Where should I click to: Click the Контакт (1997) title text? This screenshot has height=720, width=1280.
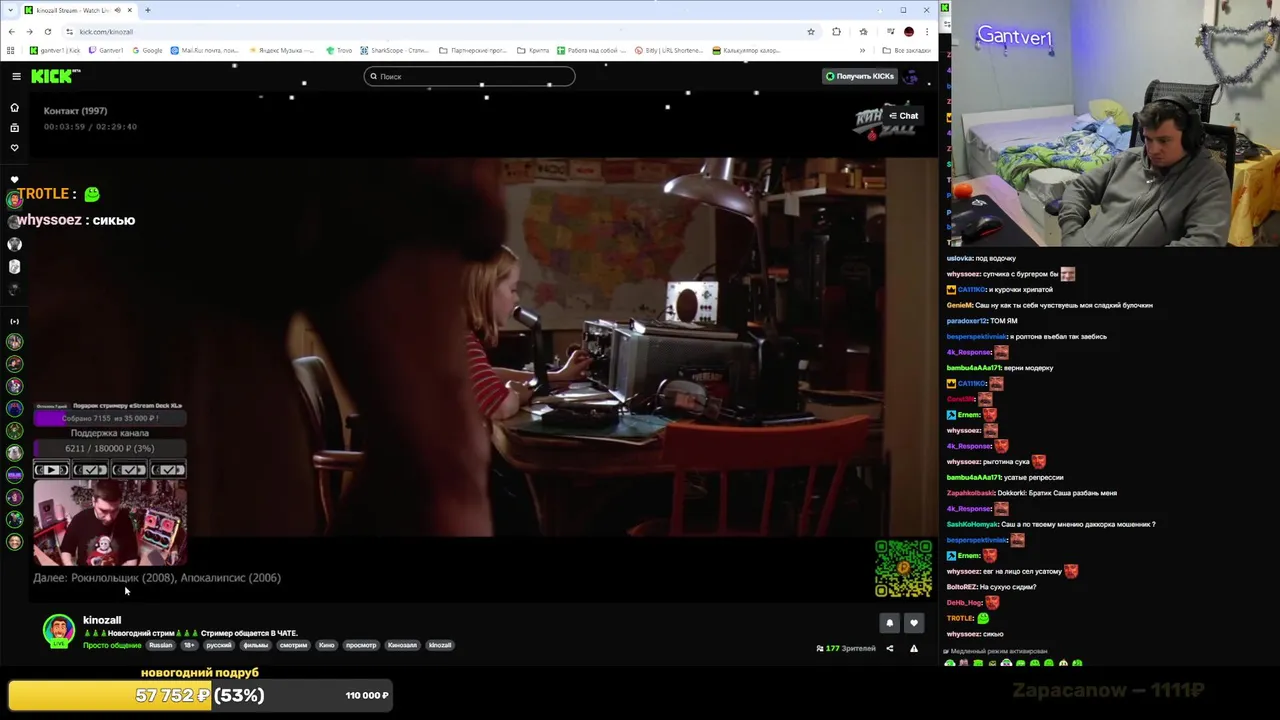pos(75,110)
